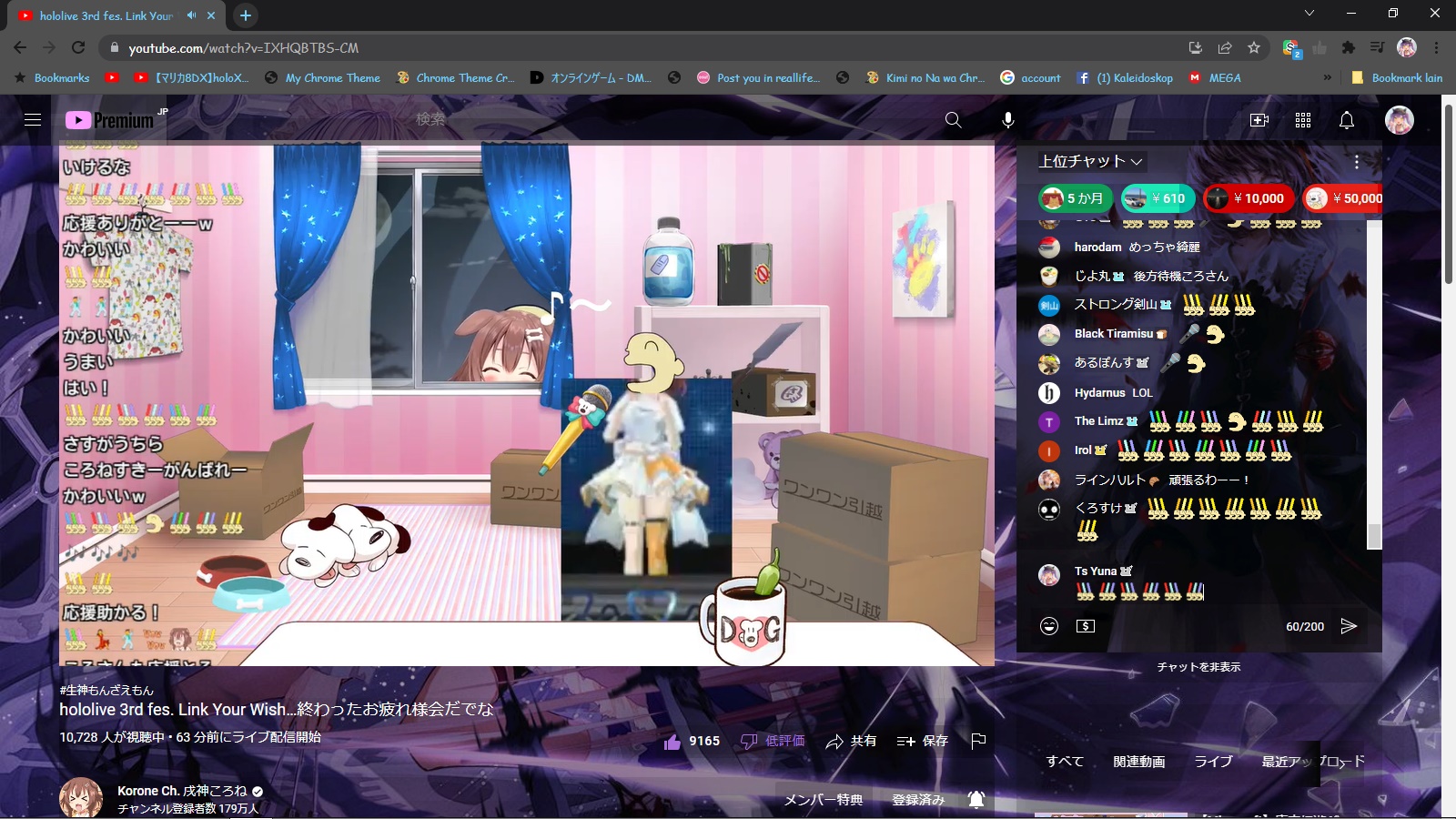This screenshot has height=819, width=1456.
Task: Like the video with thumbs up
Action: click(x=672, y=742)
